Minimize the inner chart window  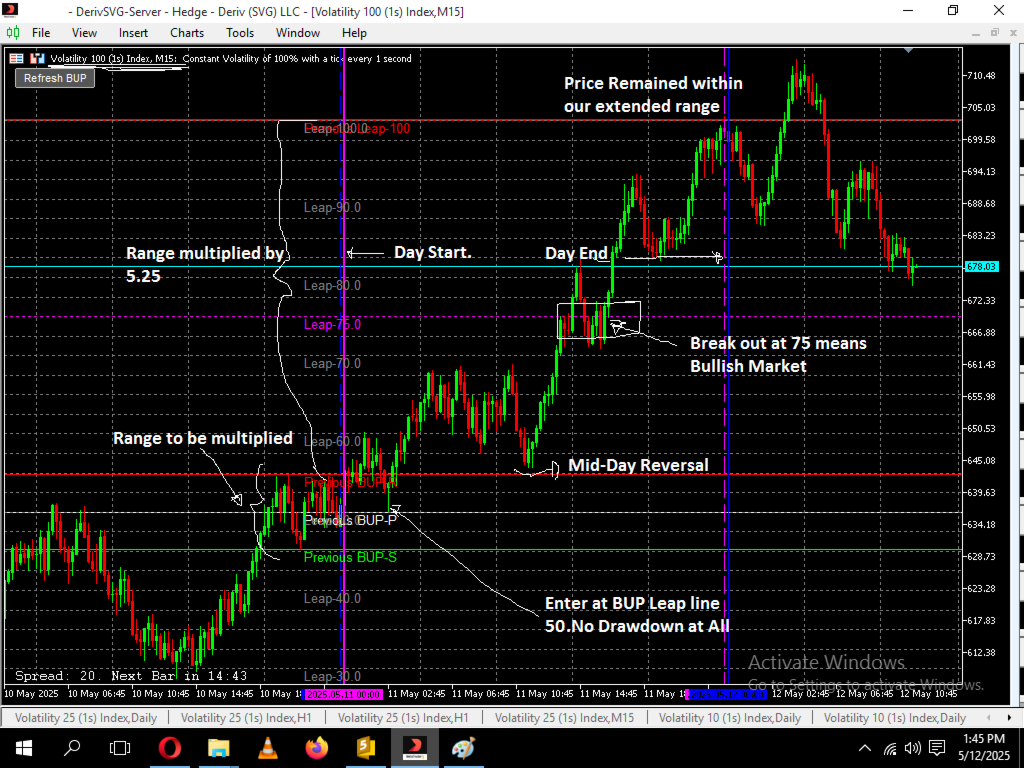pyautogui.click(x=976, y=33)
